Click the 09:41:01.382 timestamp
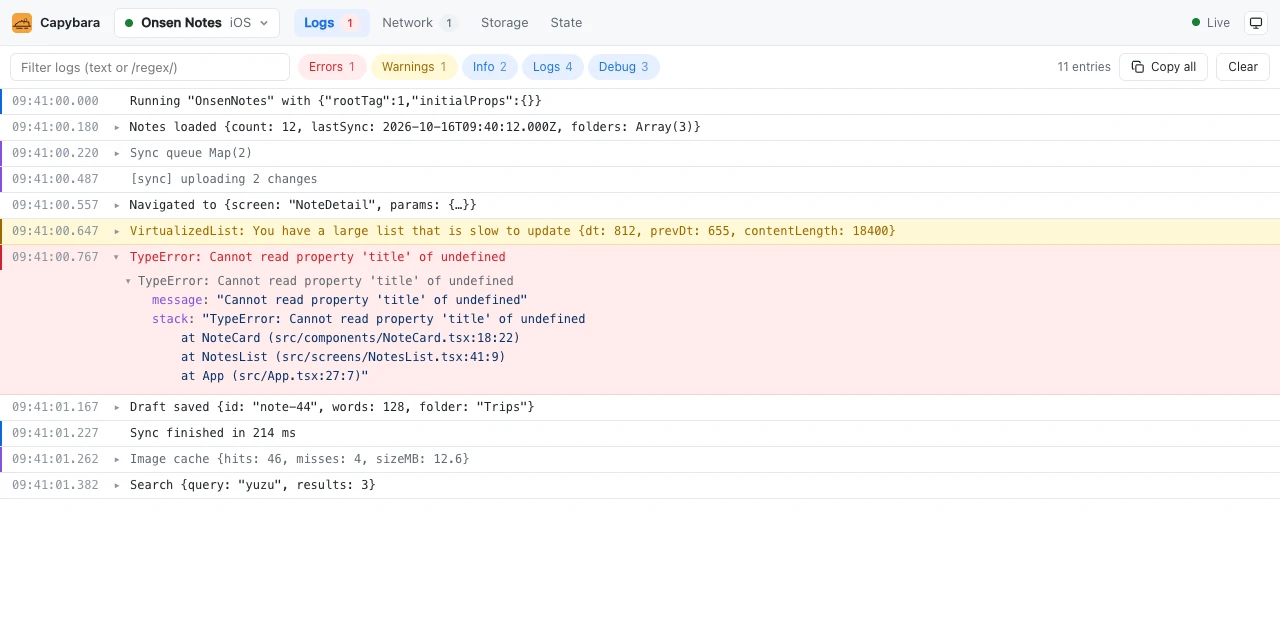 55,485
